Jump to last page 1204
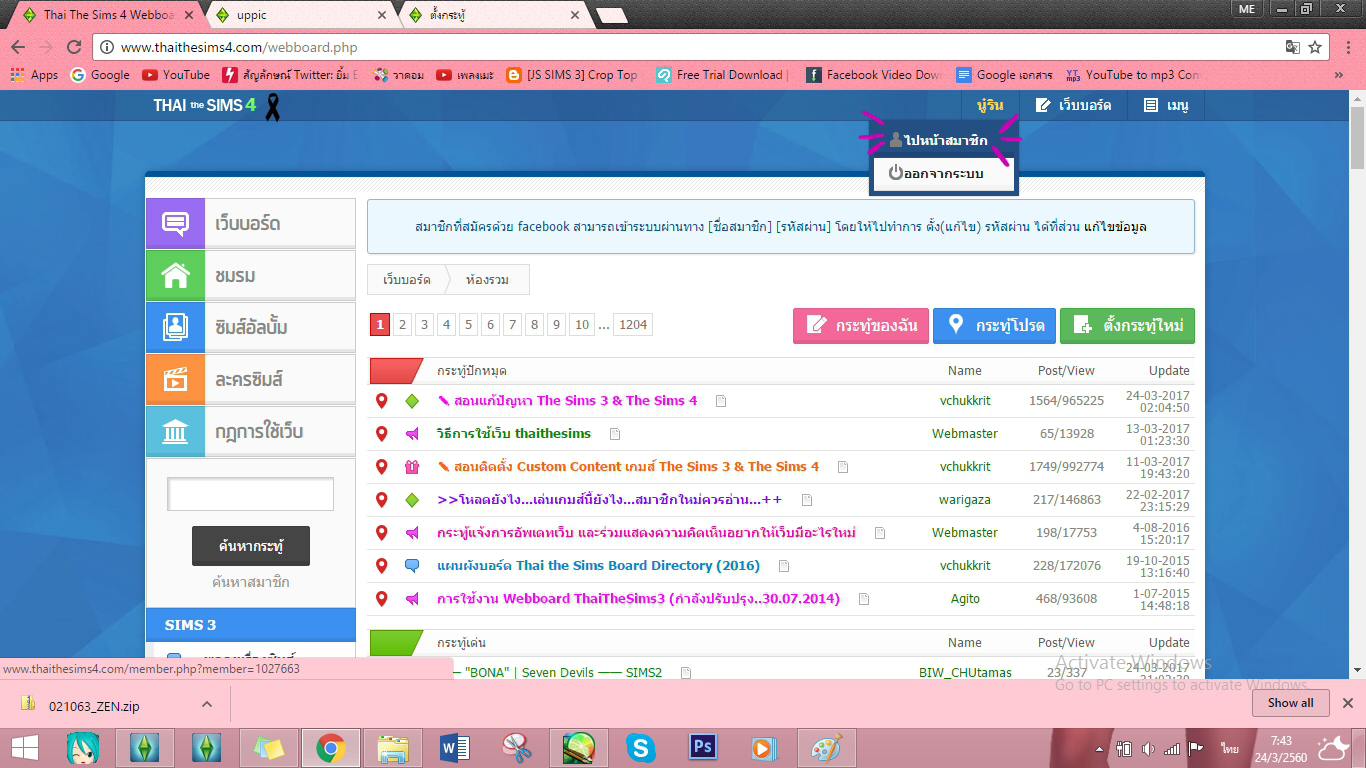 (x=633, y=325)
